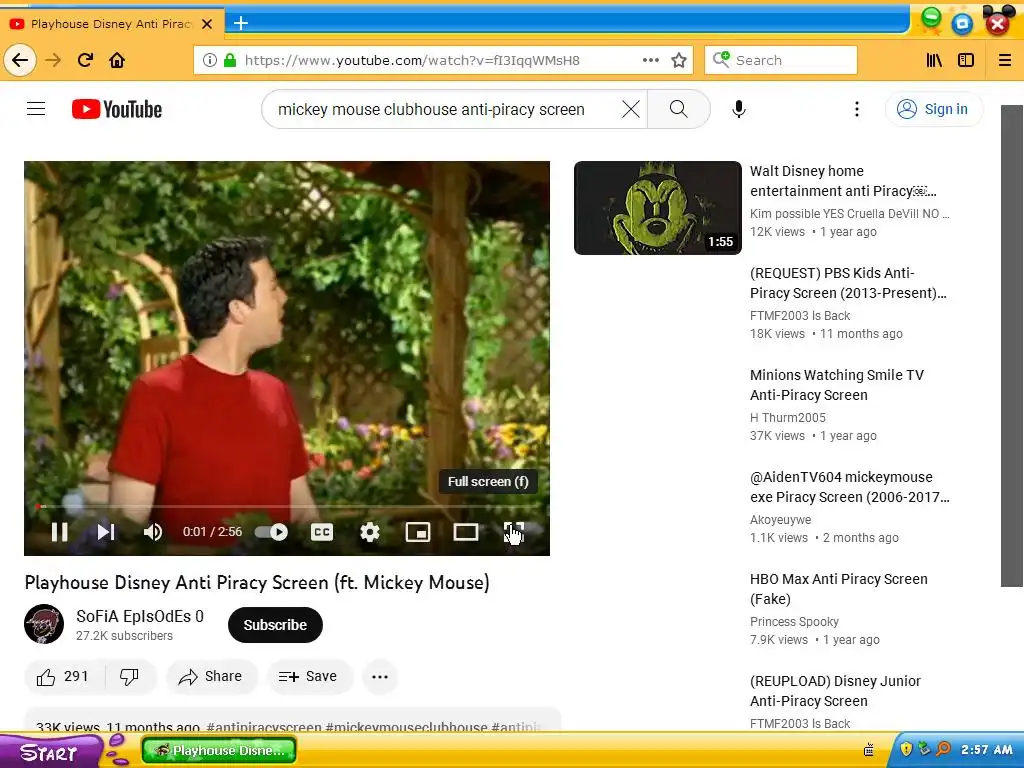Open video player settings gear

370,532
